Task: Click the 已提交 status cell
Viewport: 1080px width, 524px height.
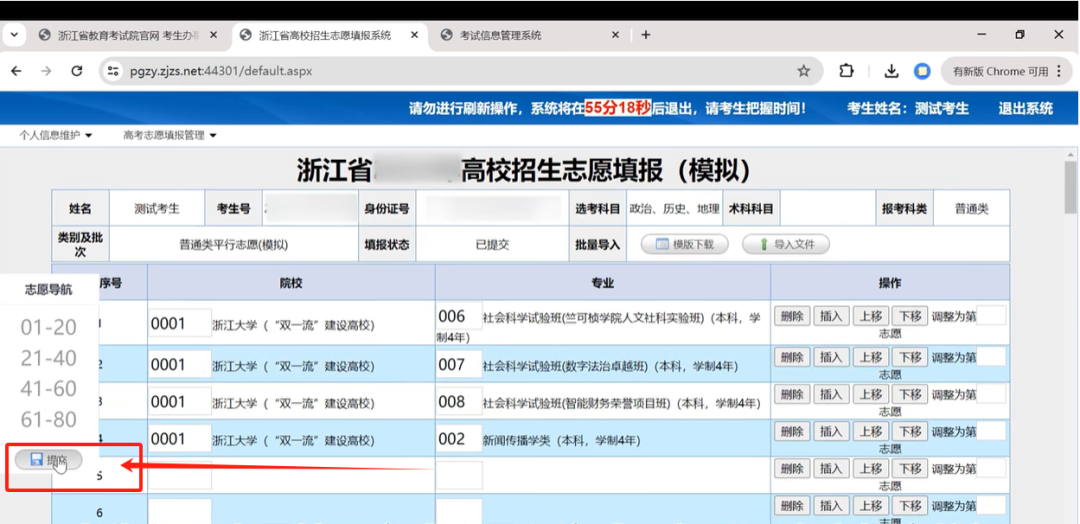Action: [492, 244]
